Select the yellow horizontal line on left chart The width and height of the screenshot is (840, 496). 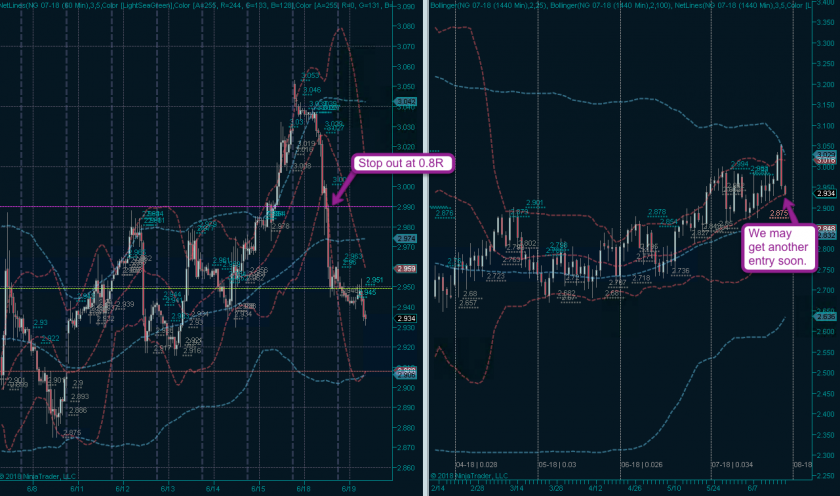coord(150,289)
